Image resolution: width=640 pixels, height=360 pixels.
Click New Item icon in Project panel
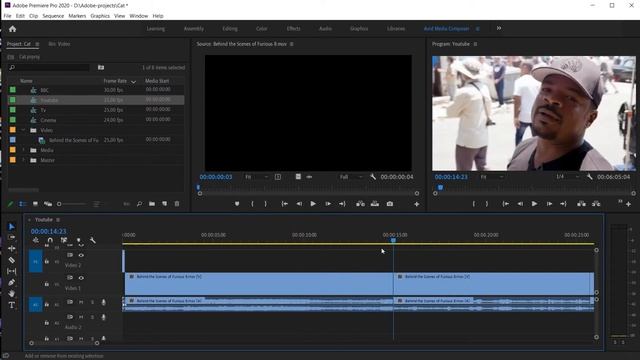coord(164,204)
